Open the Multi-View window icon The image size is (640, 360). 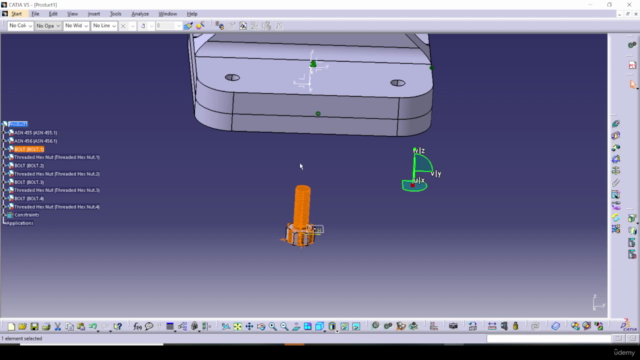tap(308, 326)
